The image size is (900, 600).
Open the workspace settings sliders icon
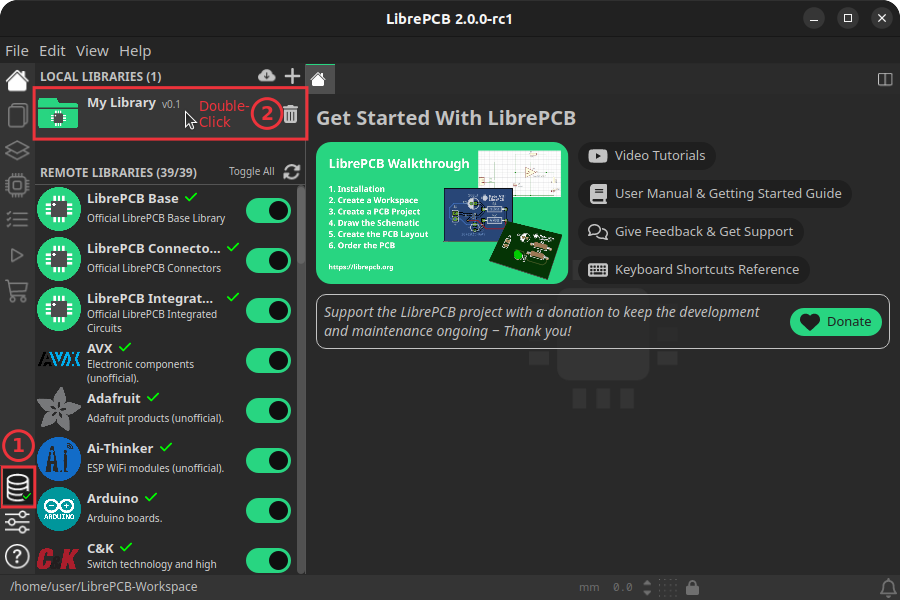tap(17, 522)
